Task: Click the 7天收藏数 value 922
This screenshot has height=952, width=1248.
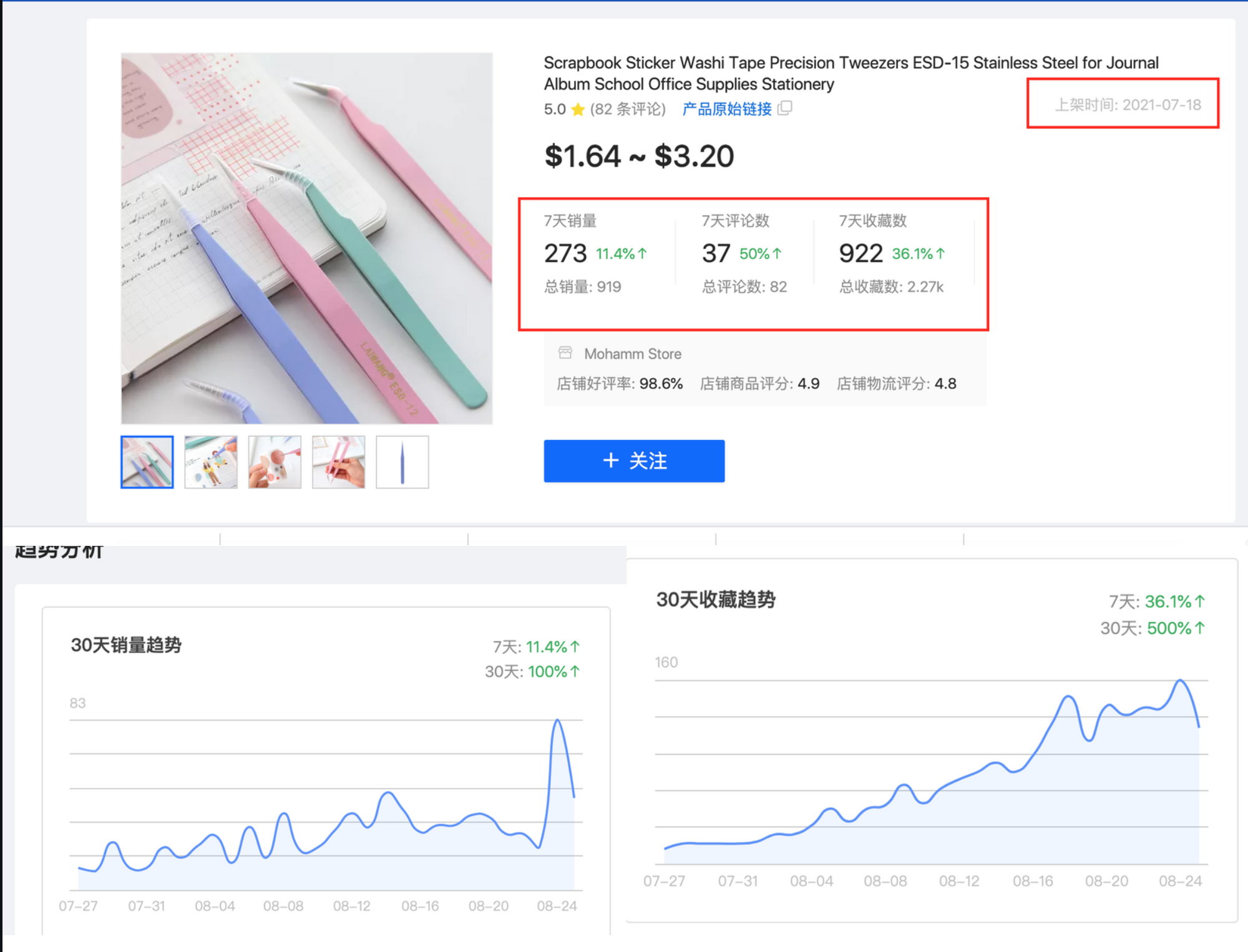Action: tap(860, 252)
